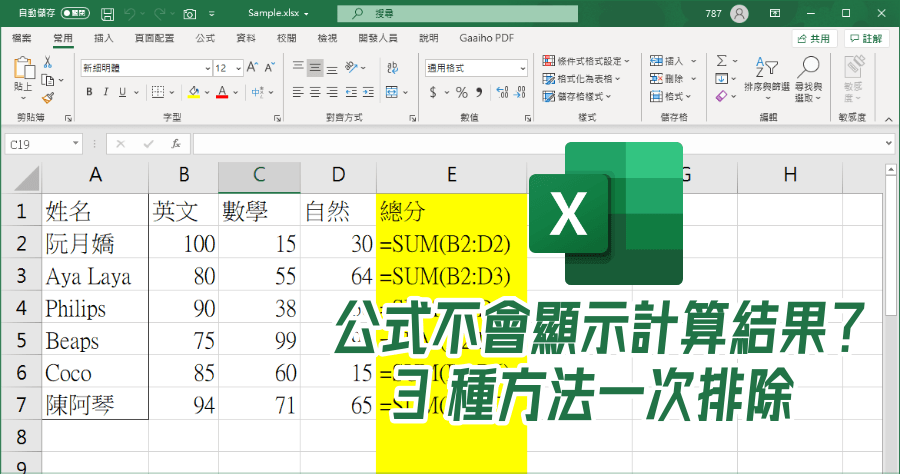The height and width of the screenshot is (474, 900).
Task: Click the Increase Decimal icon
Action: click(x=502, y=92)
